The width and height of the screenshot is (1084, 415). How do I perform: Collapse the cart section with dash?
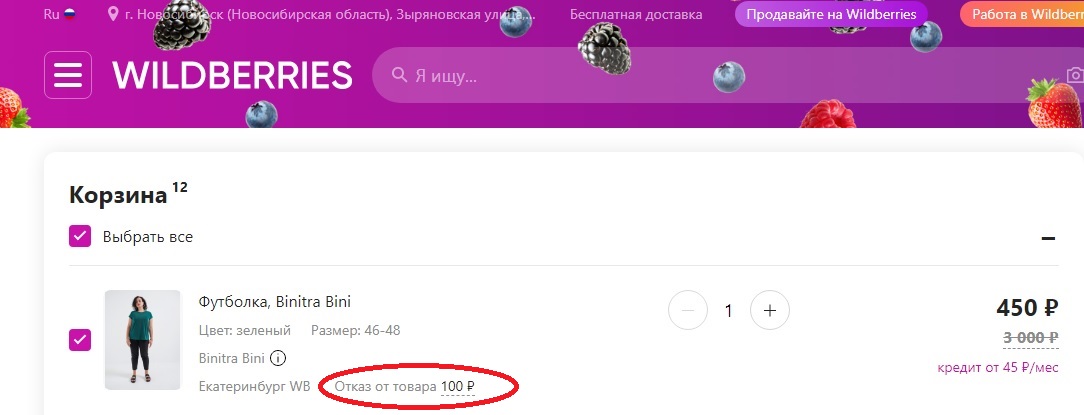[x=1048, y=239]
